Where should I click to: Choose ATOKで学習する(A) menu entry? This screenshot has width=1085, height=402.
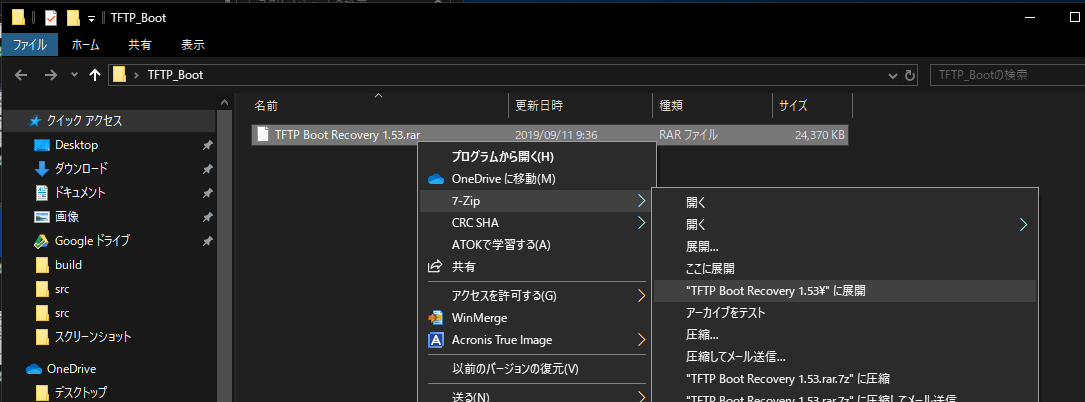(536, 245)
